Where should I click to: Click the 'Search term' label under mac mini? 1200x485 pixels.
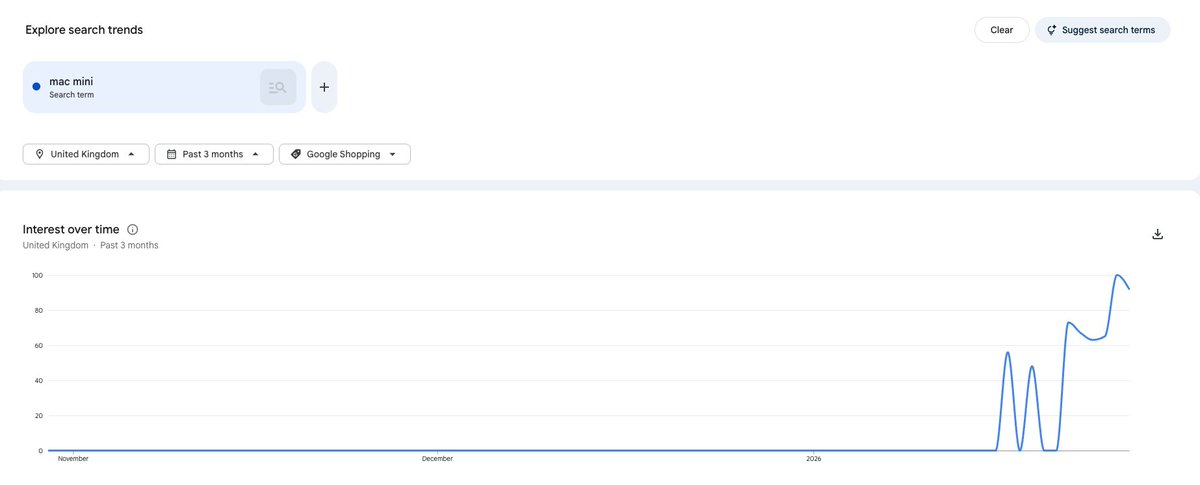71,95
